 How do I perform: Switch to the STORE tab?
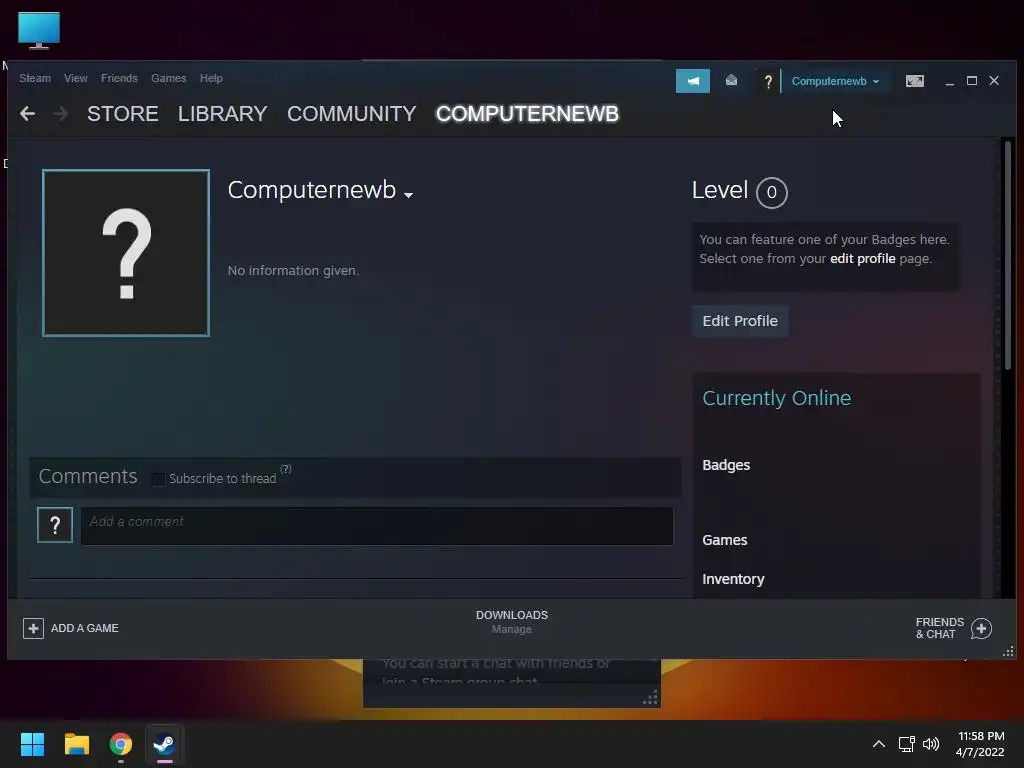(x=123, y=114)
